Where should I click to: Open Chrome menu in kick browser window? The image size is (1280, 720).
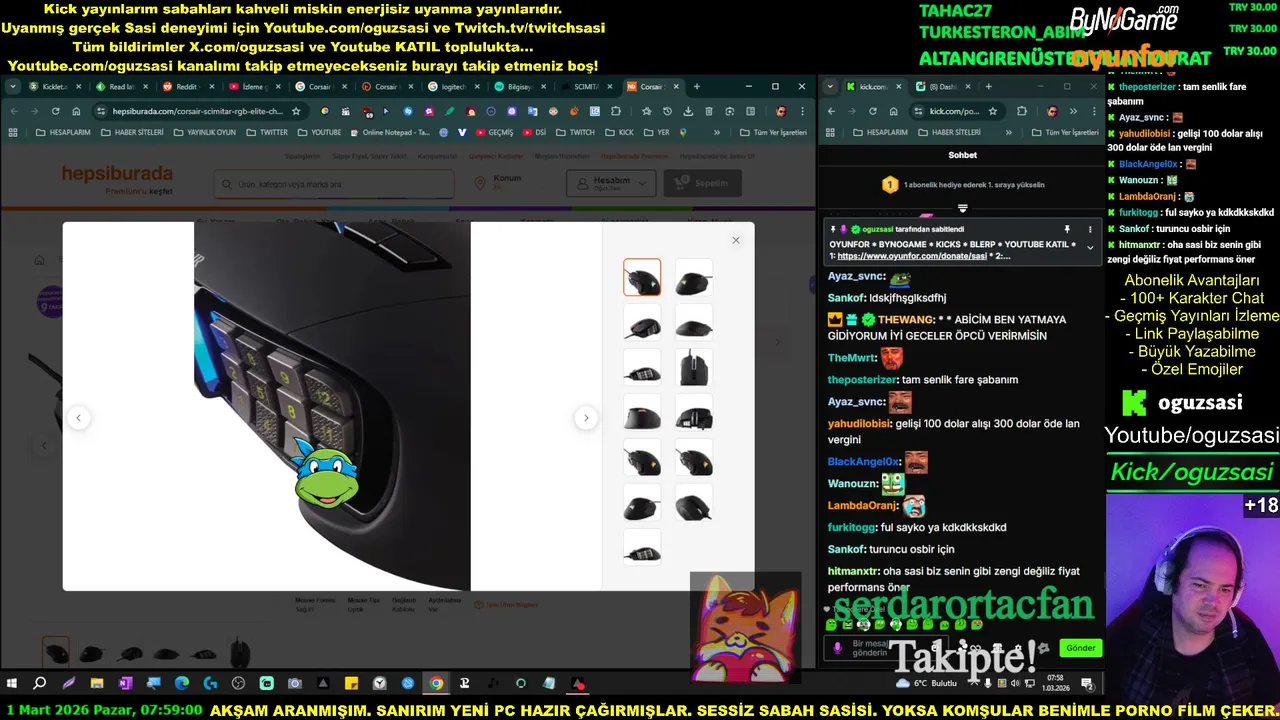(1092, 111)
